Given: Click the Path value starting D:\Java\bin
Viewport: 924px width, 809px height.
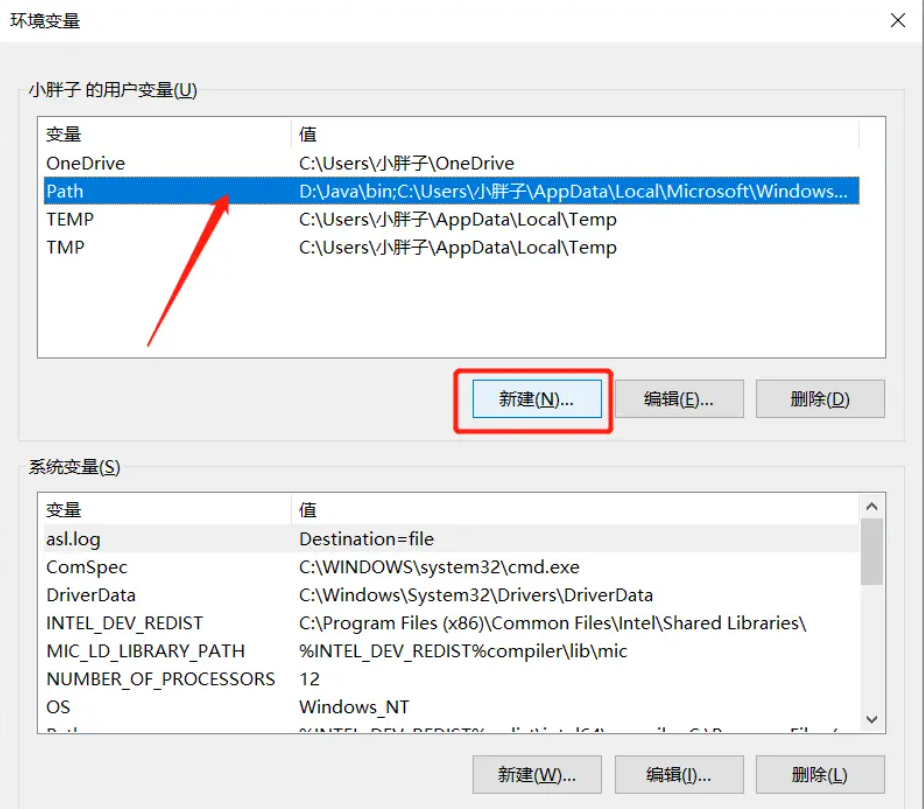Looking at the screenshot, I should [573, 191].
